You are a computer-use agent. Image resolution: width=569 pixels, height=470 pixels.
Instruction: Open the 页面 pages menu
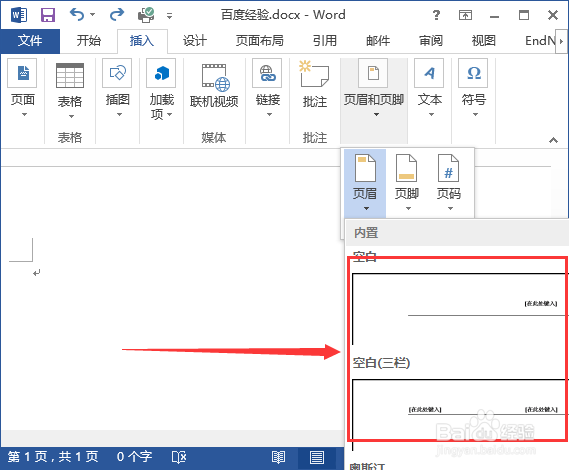pyautogui.click(x=22, y=88)
